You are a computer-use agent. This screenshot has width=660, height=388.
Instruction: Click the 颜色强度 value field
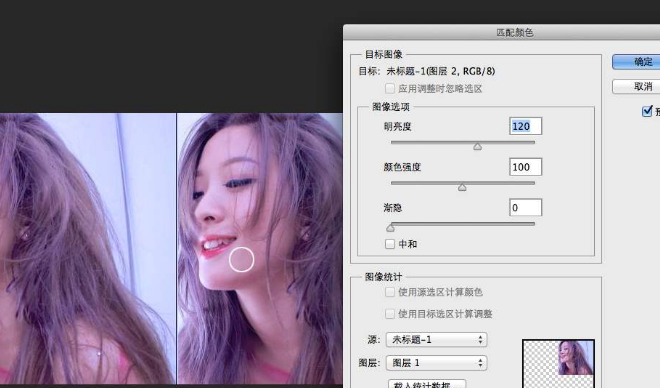tap(525, 167)
